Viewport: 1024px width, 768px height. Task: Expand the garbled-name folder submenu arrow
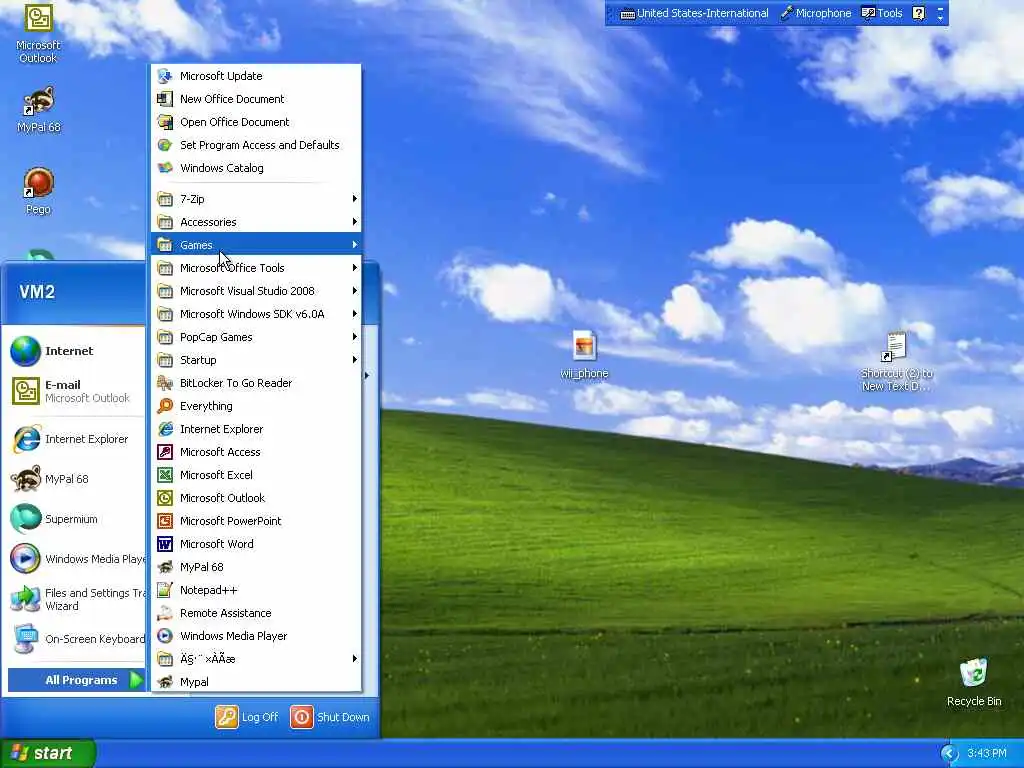click(x=355, y=659)
